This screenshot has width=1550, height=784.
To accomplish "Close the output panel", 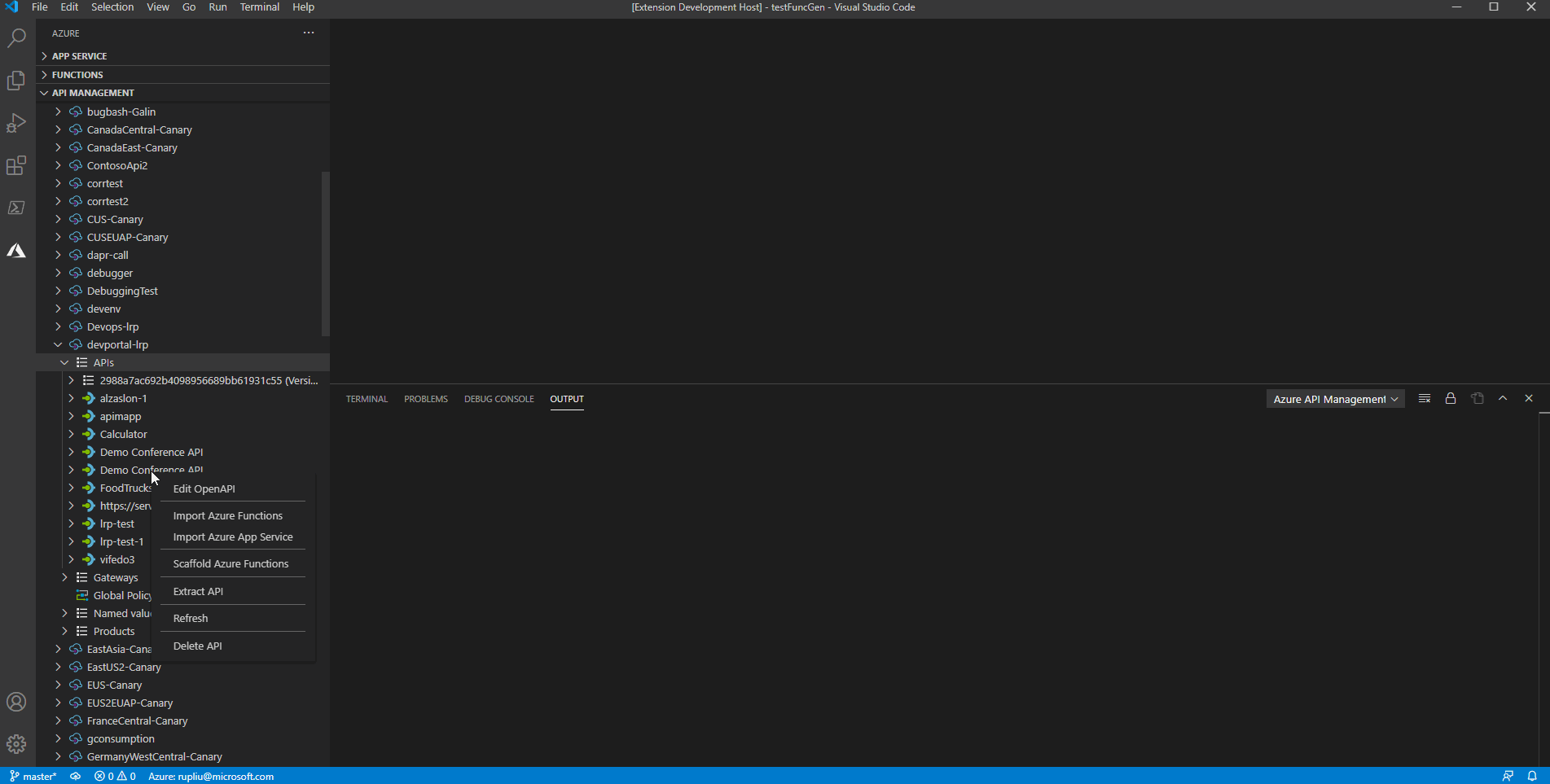I will [1529, 398].
